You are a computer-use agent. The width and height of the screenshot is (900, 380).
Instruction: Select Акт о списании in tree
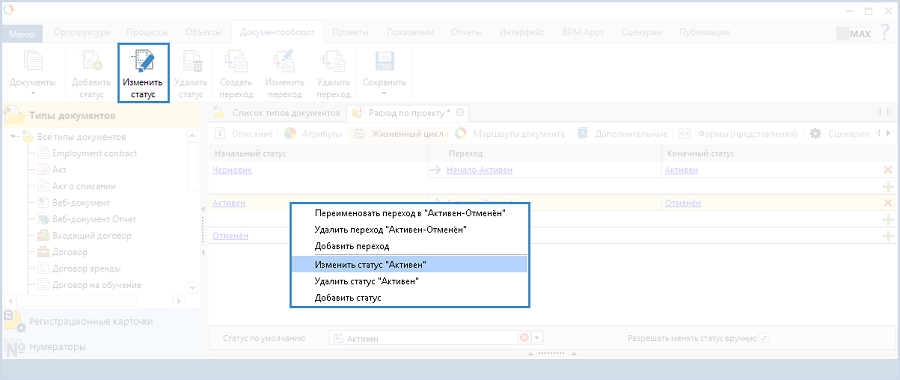point(84,186)
